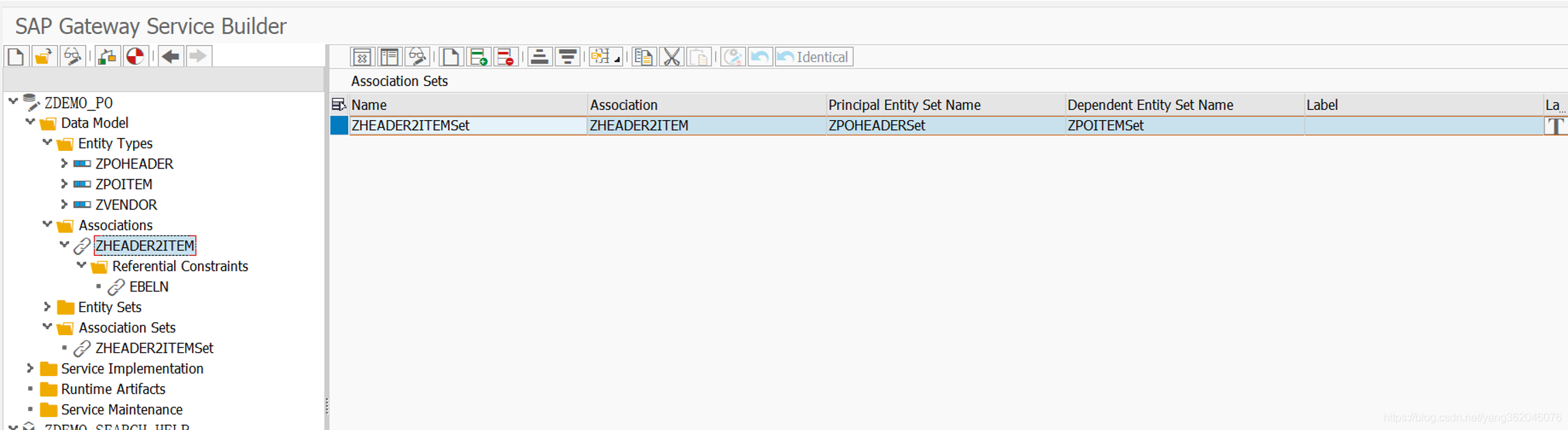Cut with the scissors icon

(671, 57)
